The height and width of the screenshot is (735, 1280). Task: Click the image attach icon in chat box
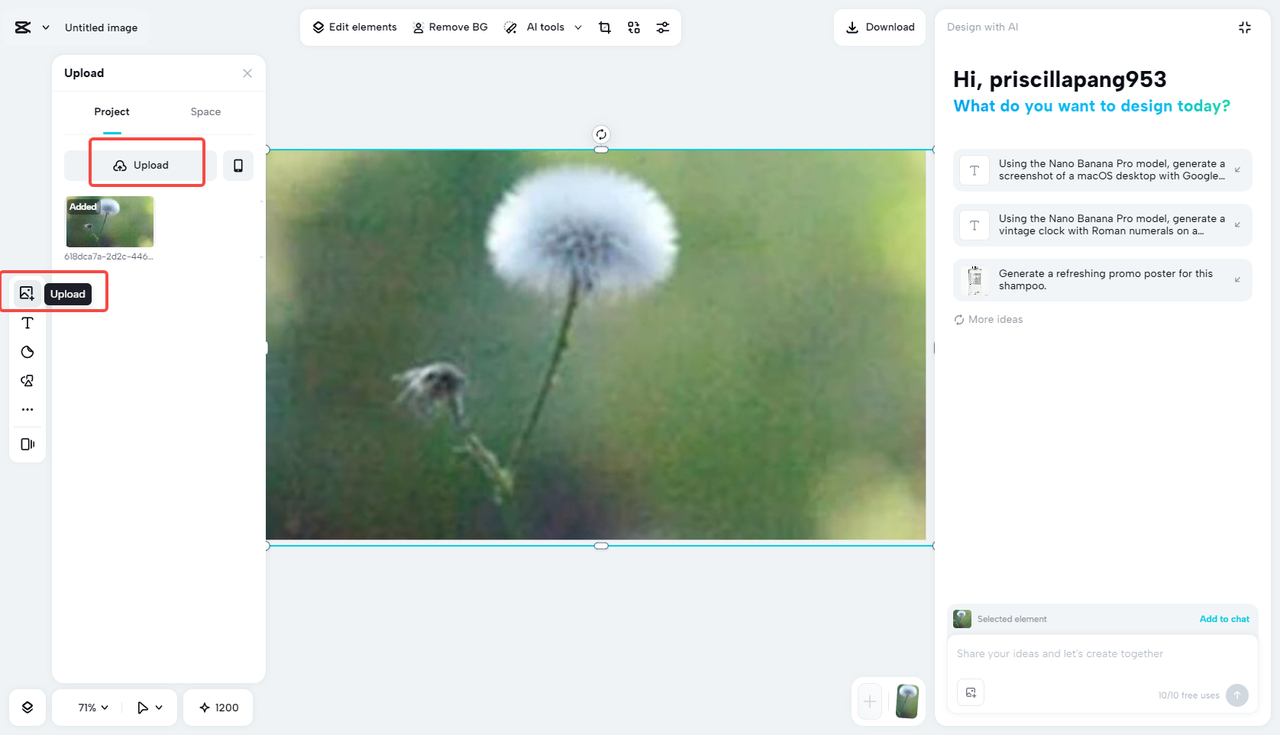click(970, 691)
